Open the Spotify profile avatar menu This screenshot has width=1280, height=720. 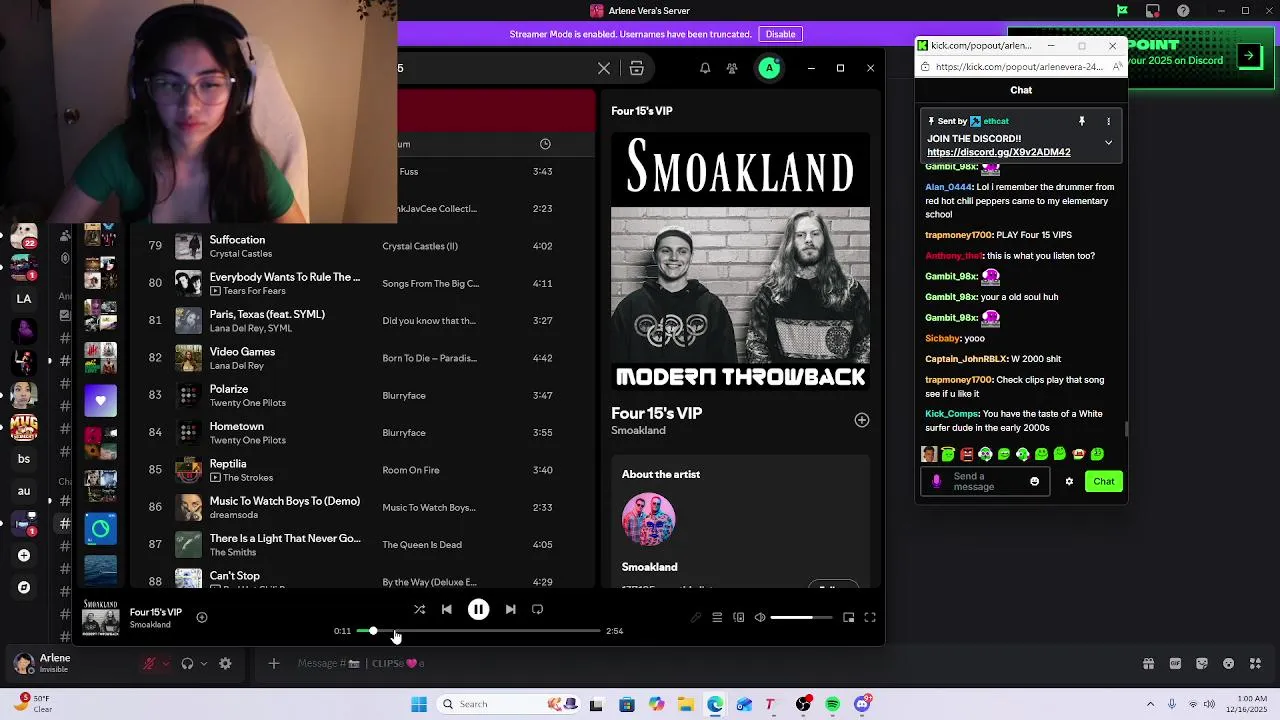click(x=769, y=68)
